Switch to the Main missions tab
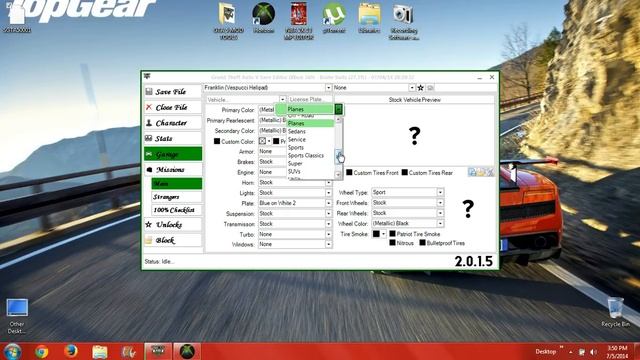Viewport: 640px width, 360px height. point(176,183)
